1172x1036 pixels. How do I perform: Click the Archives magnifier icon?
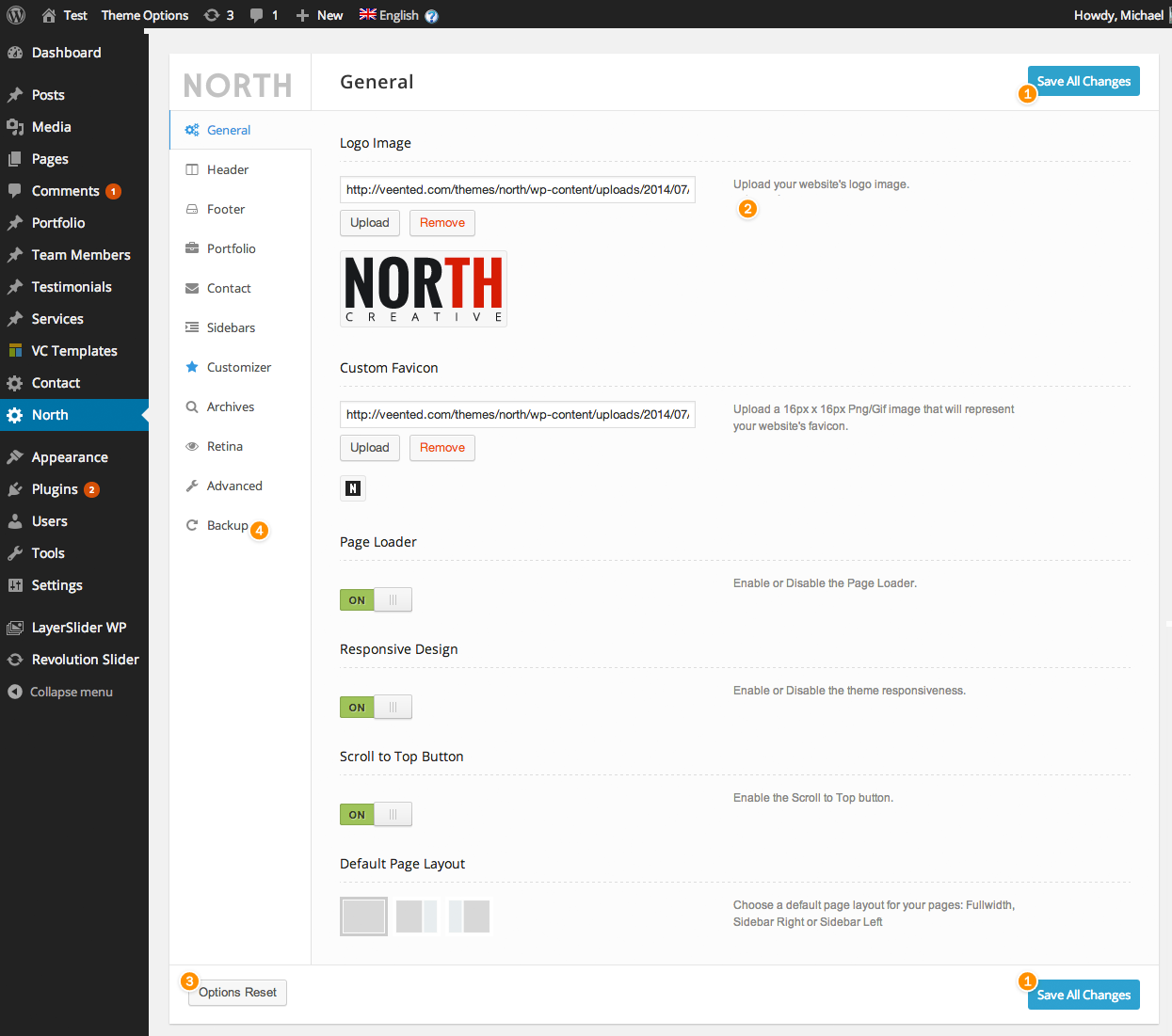(192, 406)
